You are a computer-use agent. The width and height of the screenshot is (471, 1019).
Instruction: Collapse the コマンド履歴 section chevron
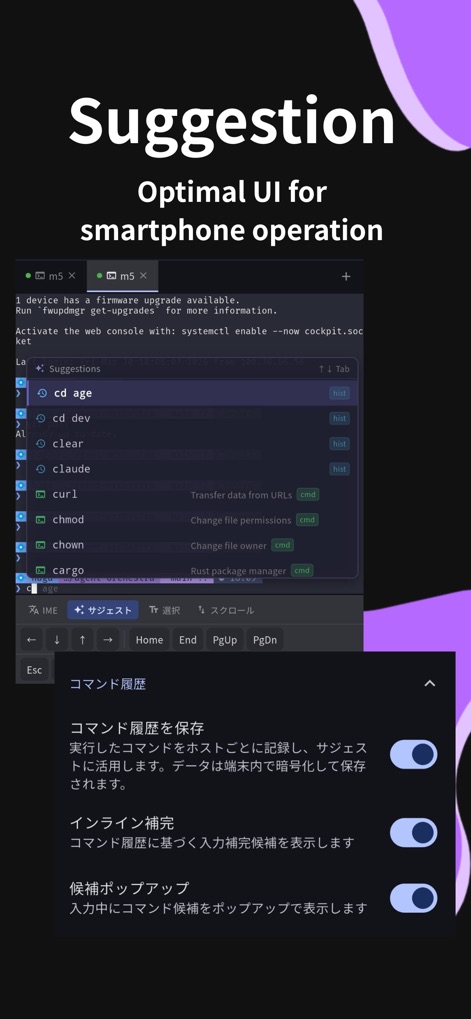(x=429, y=683)
